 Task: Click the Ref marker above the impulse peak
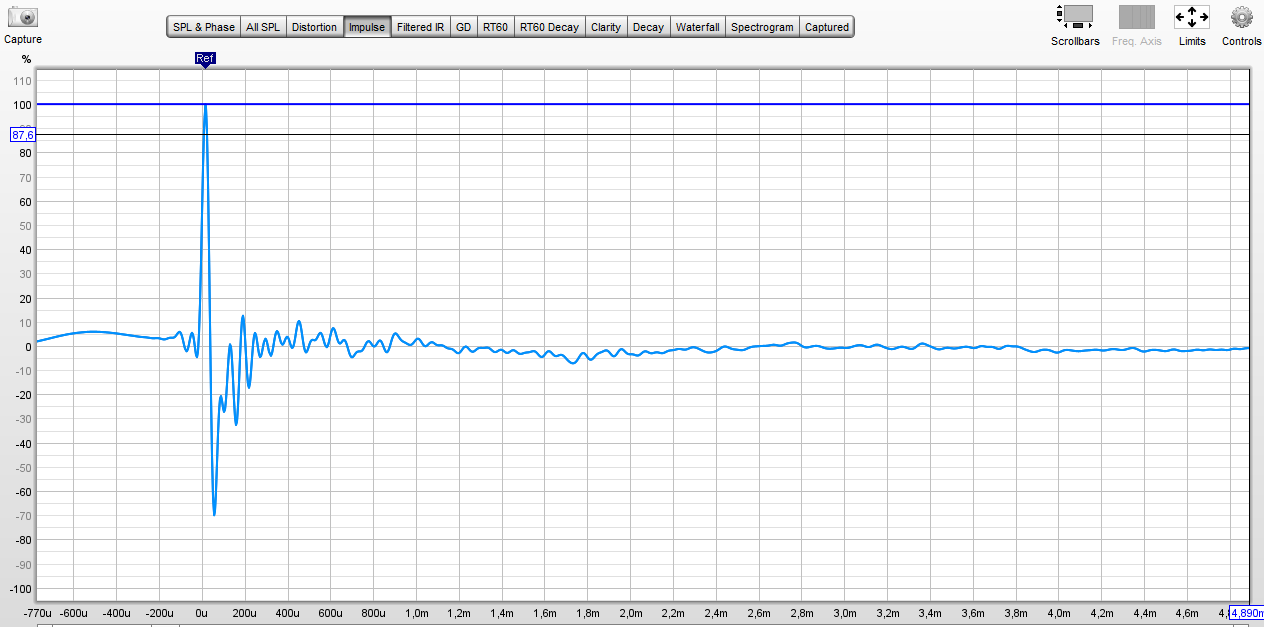(204, 59)
